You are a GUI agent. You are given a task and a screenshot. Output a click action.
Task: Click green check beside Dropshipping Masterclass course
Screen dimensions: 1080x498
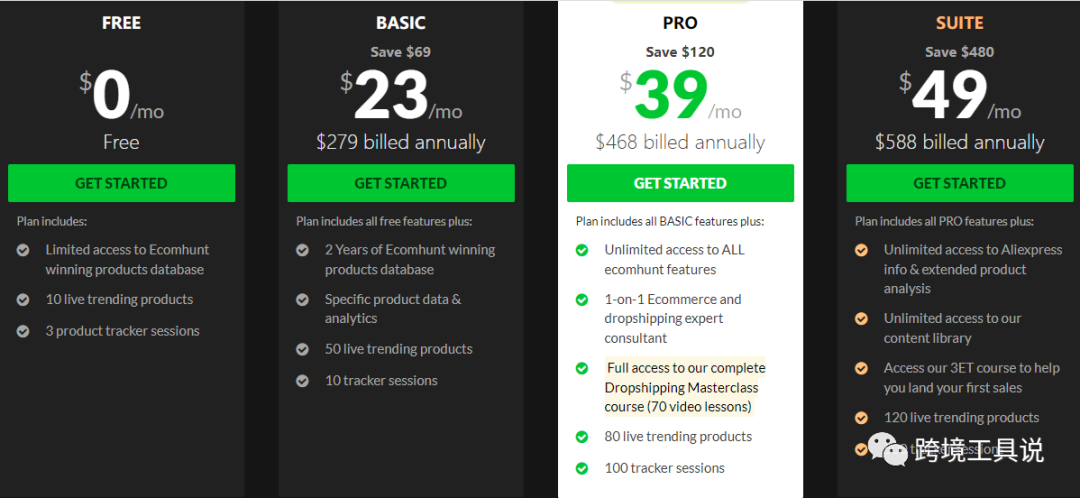(x=582, y=368)
